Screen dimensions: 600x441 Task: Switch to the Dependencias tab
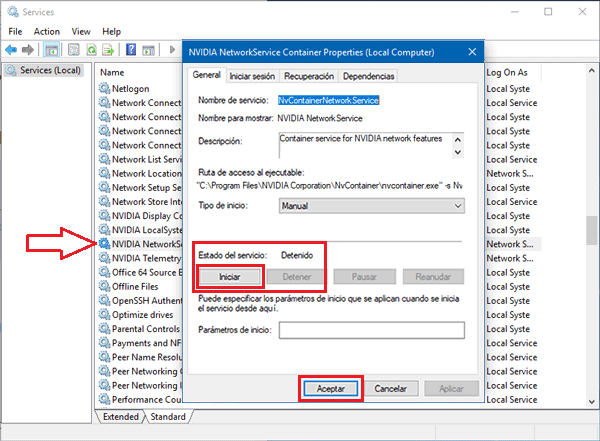[x=368, y=76]
